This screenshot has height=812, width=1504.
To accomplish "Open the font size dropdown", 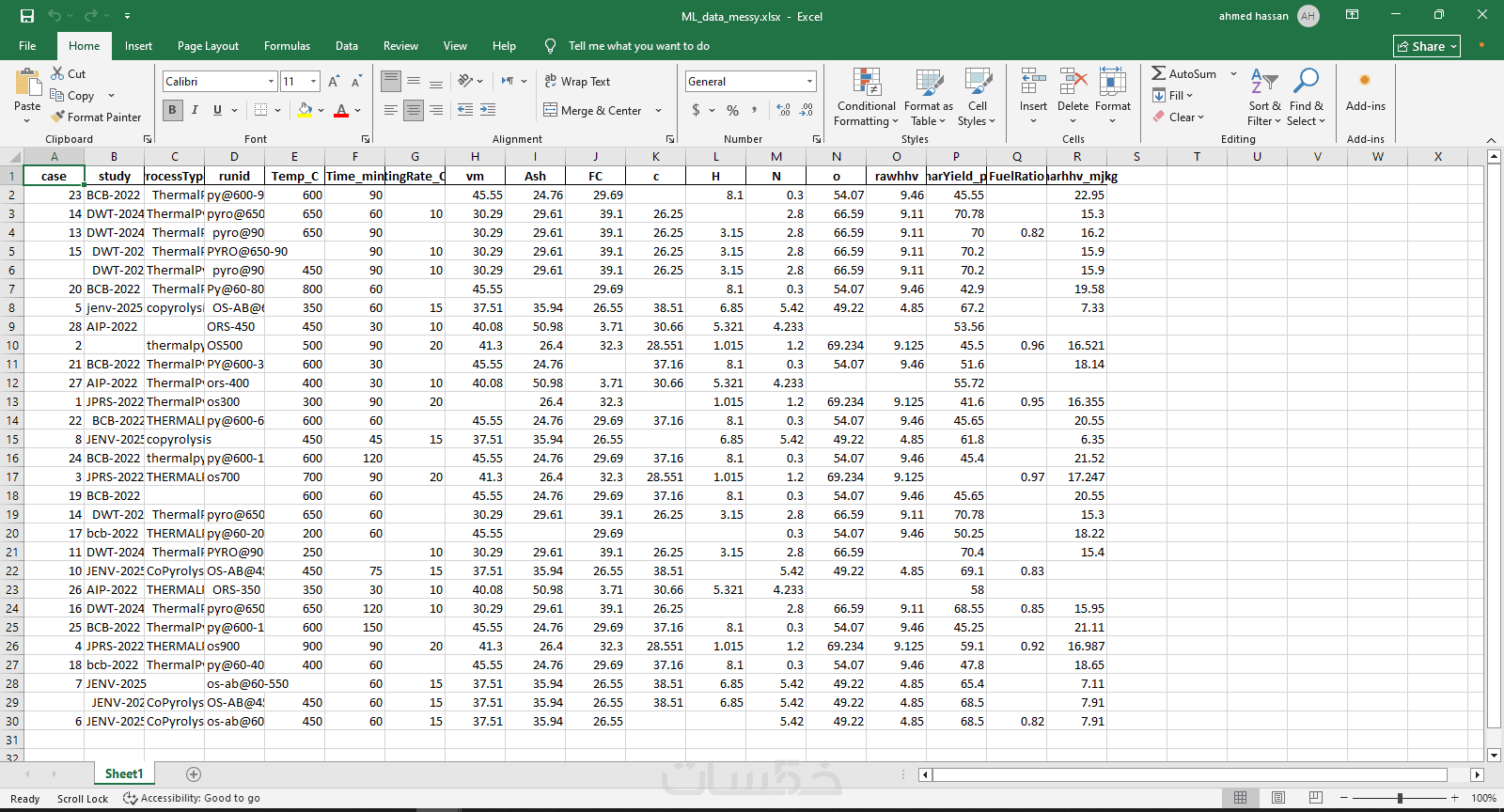I will [314, 82].
